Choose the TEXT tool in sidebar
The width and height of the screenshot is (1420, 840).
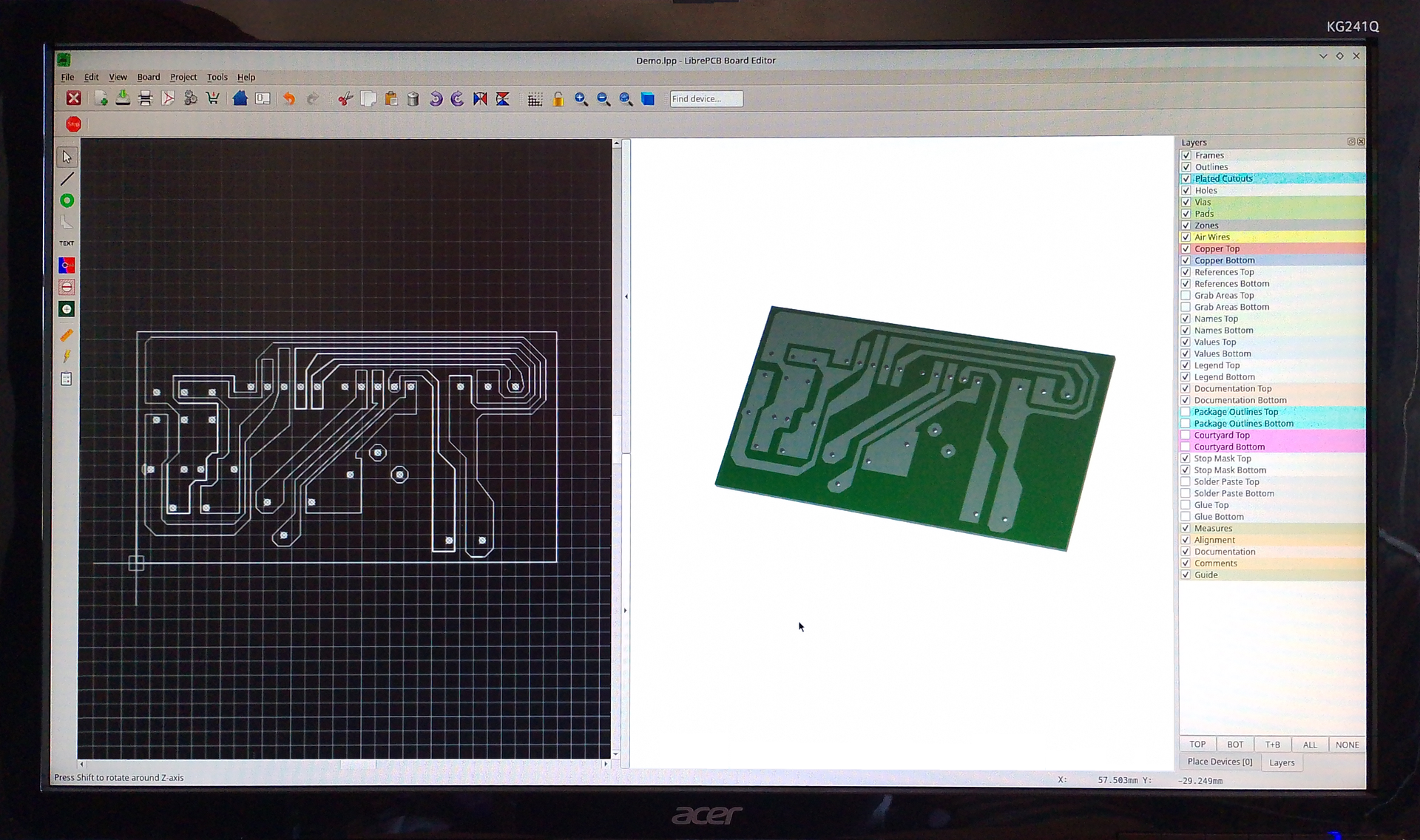tap(67, 243)
